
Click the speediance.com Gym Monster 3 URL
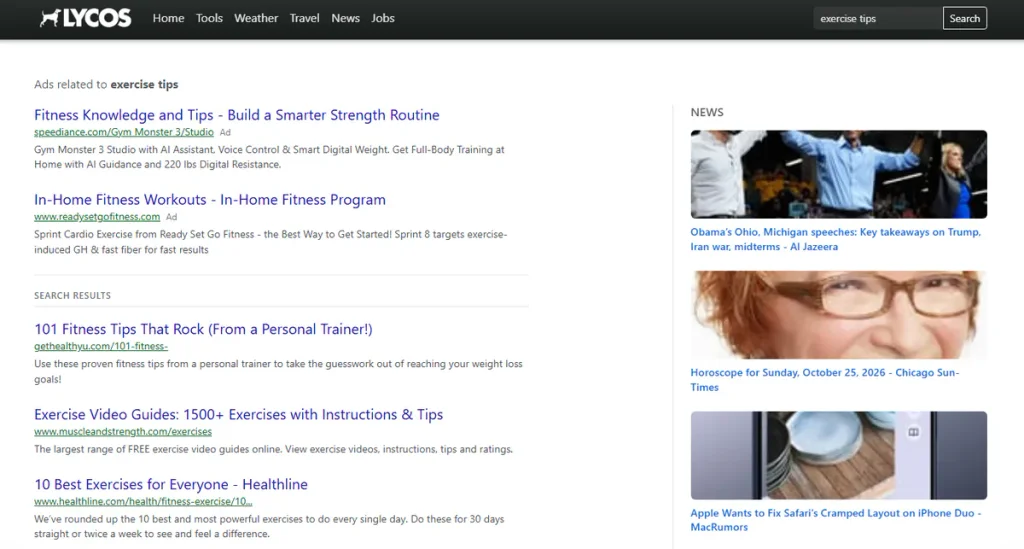pos(124,132)
